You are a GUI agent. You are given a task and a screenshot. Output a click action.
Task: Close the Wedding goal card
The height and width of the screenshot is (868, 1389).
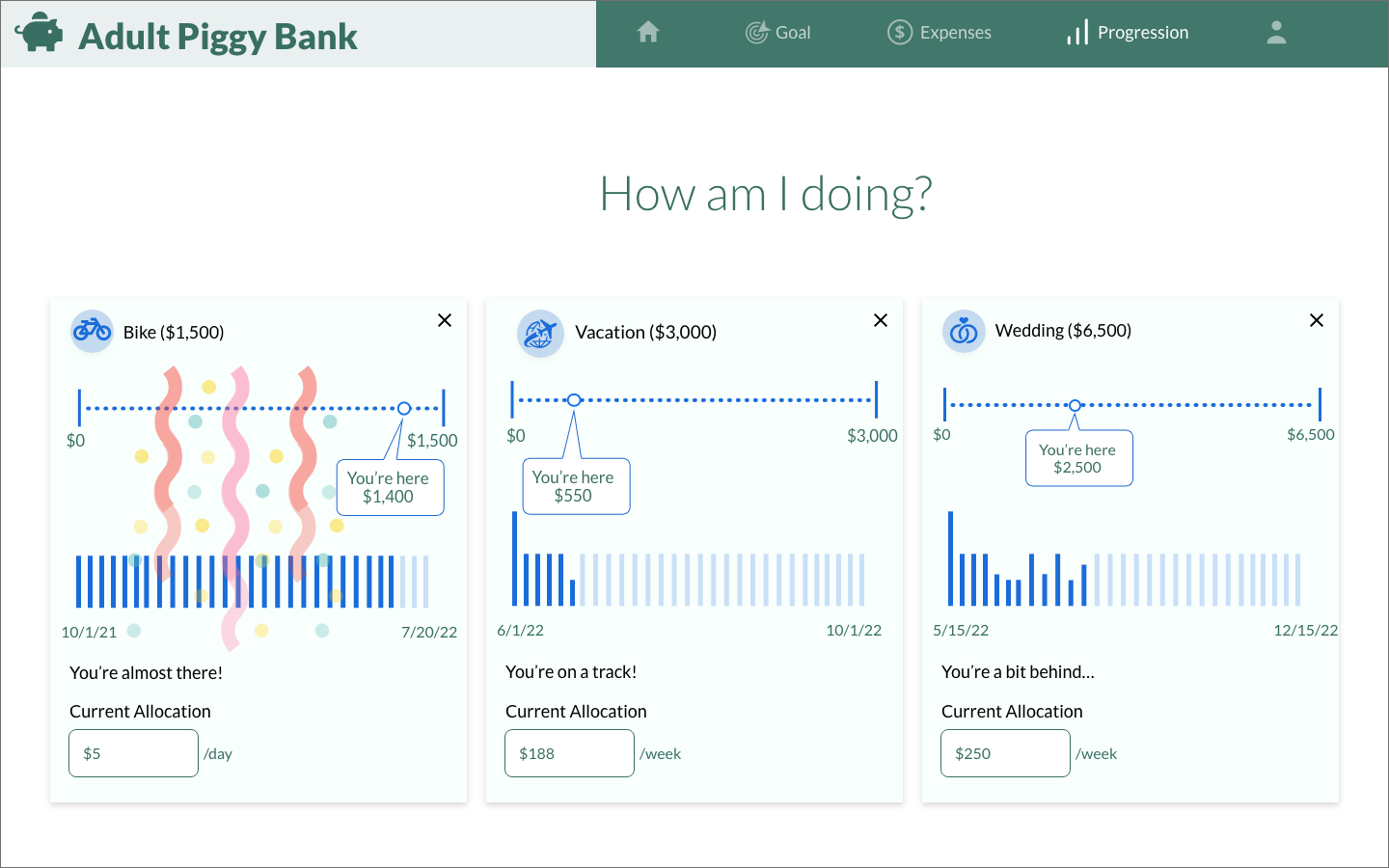(x=1317, y=320)
